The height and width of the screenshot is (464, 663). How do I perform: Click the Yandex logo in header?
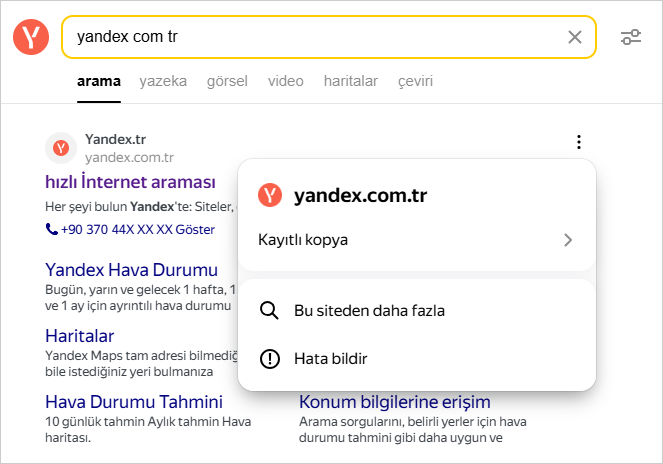pos(31,37)
